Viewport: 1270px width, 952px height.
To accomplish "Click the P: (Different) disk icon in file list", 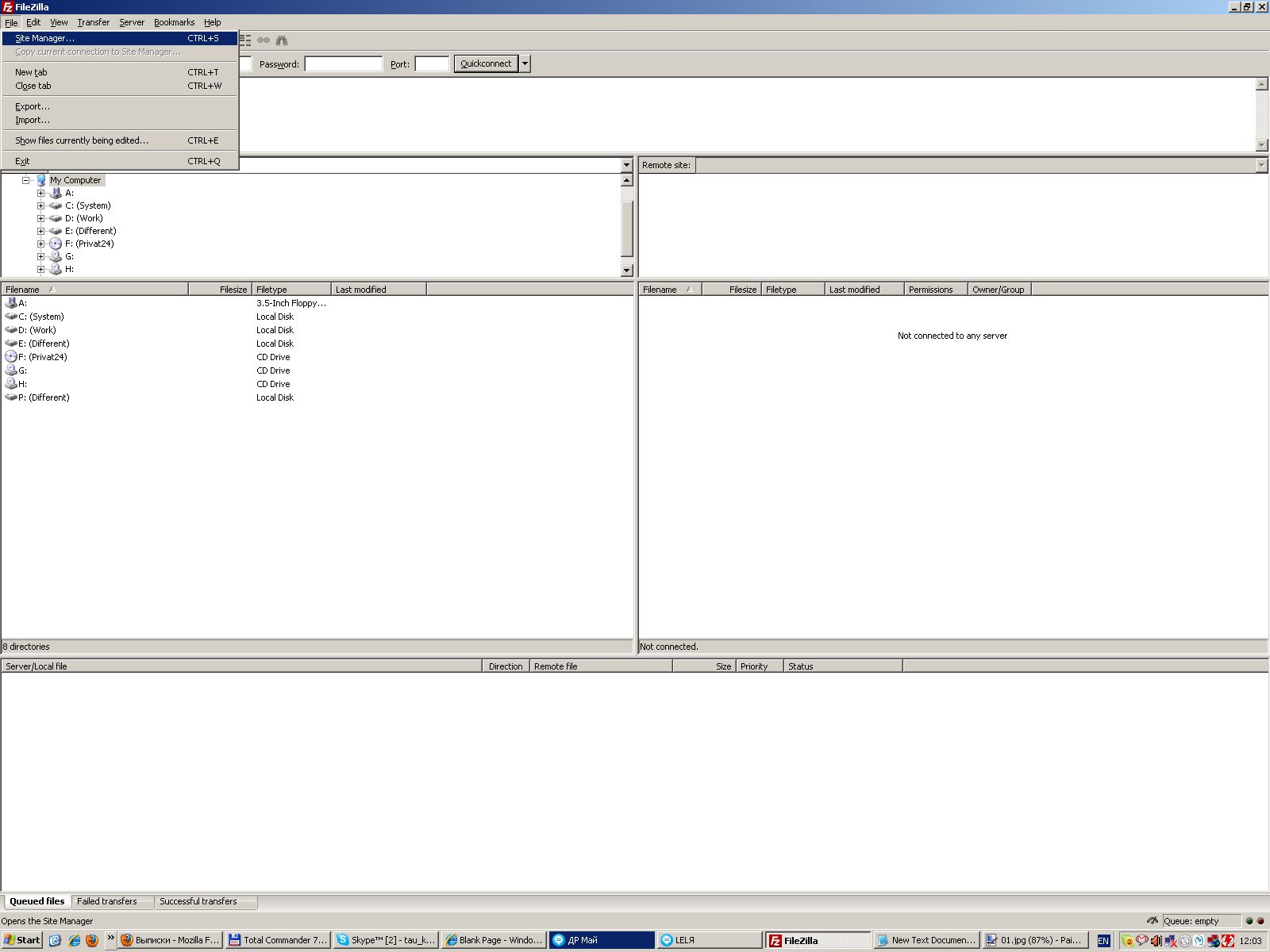I will tap(11, 397).
